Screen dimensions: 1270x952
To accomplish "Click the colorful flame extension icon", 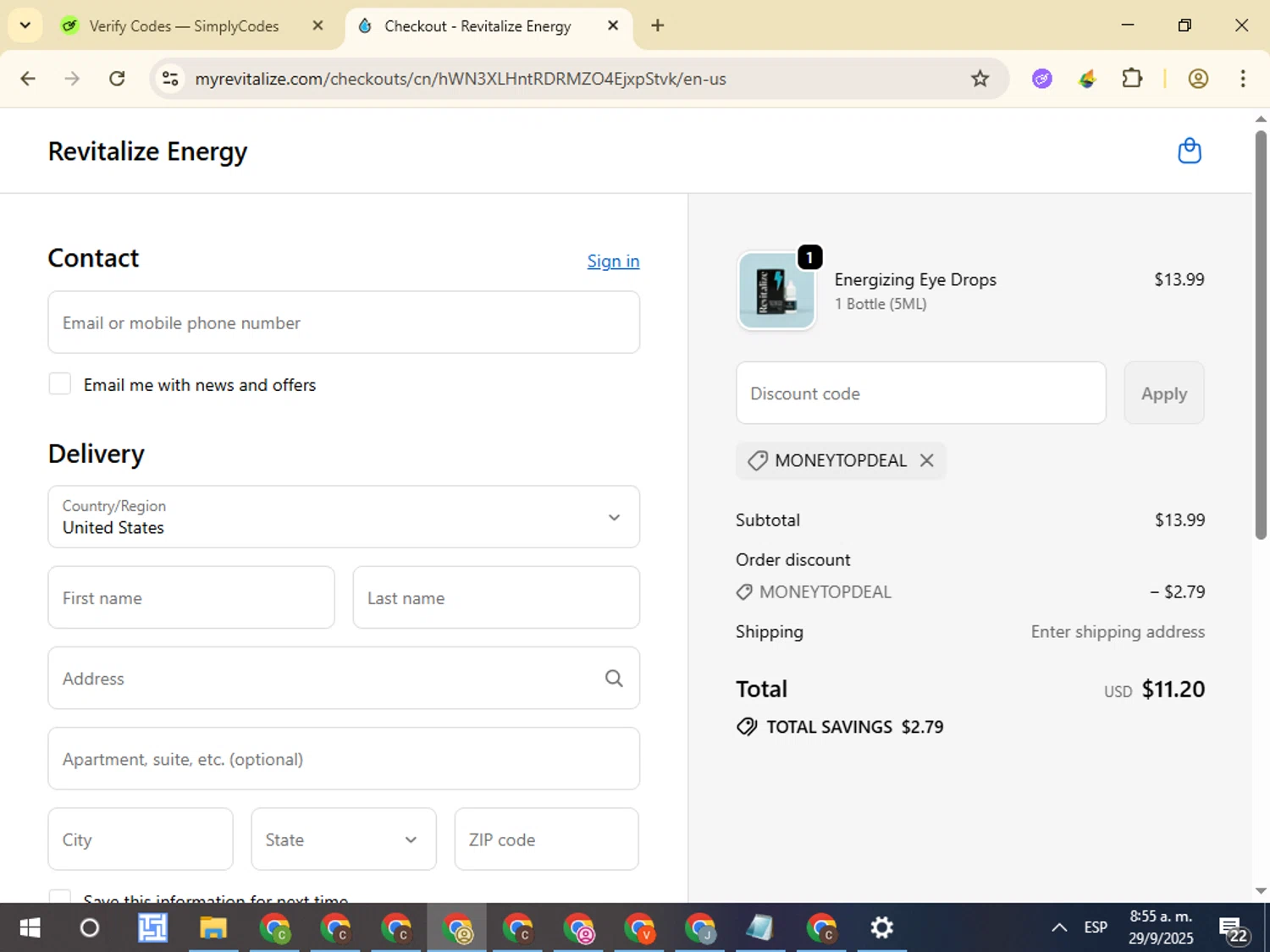I will pos(1087,79).
